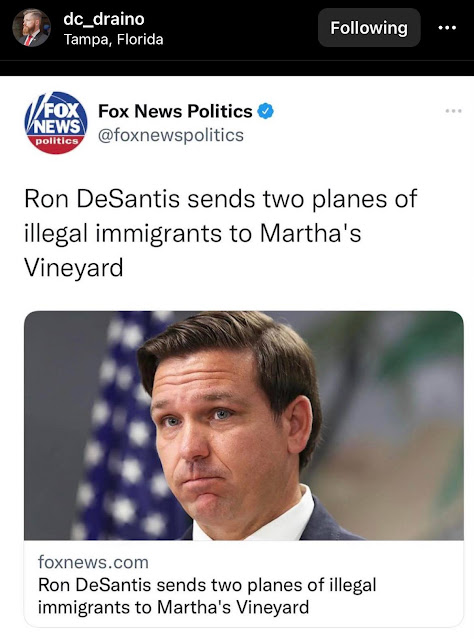Toggle the Following button
Screen dimensions: 474x639
tap(369, 28)
